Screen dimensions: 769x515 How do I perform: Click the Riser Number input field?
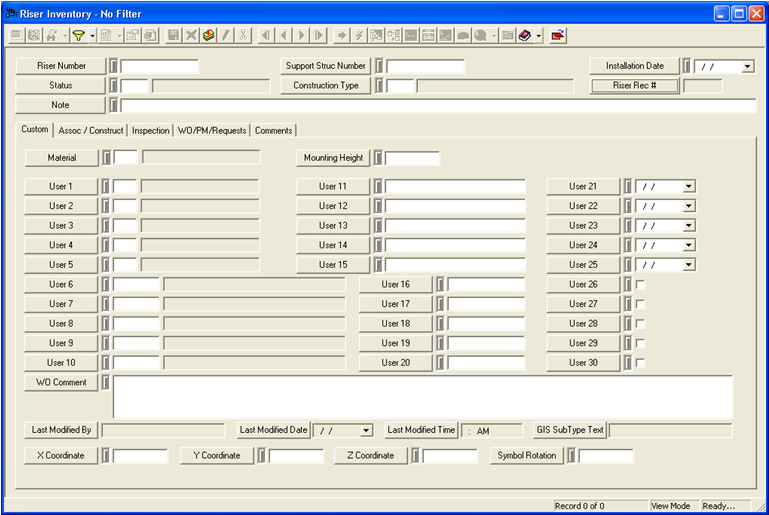[159, 67]
